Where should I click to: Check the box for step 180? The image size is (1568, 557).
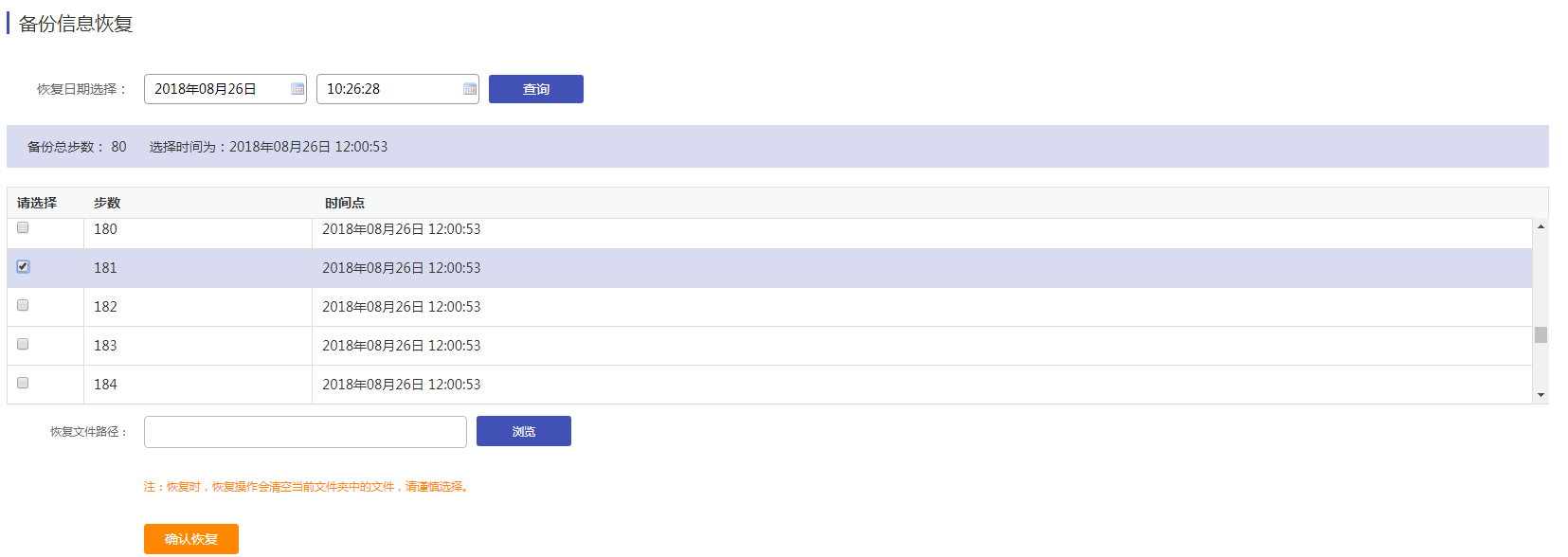[23, 227]
